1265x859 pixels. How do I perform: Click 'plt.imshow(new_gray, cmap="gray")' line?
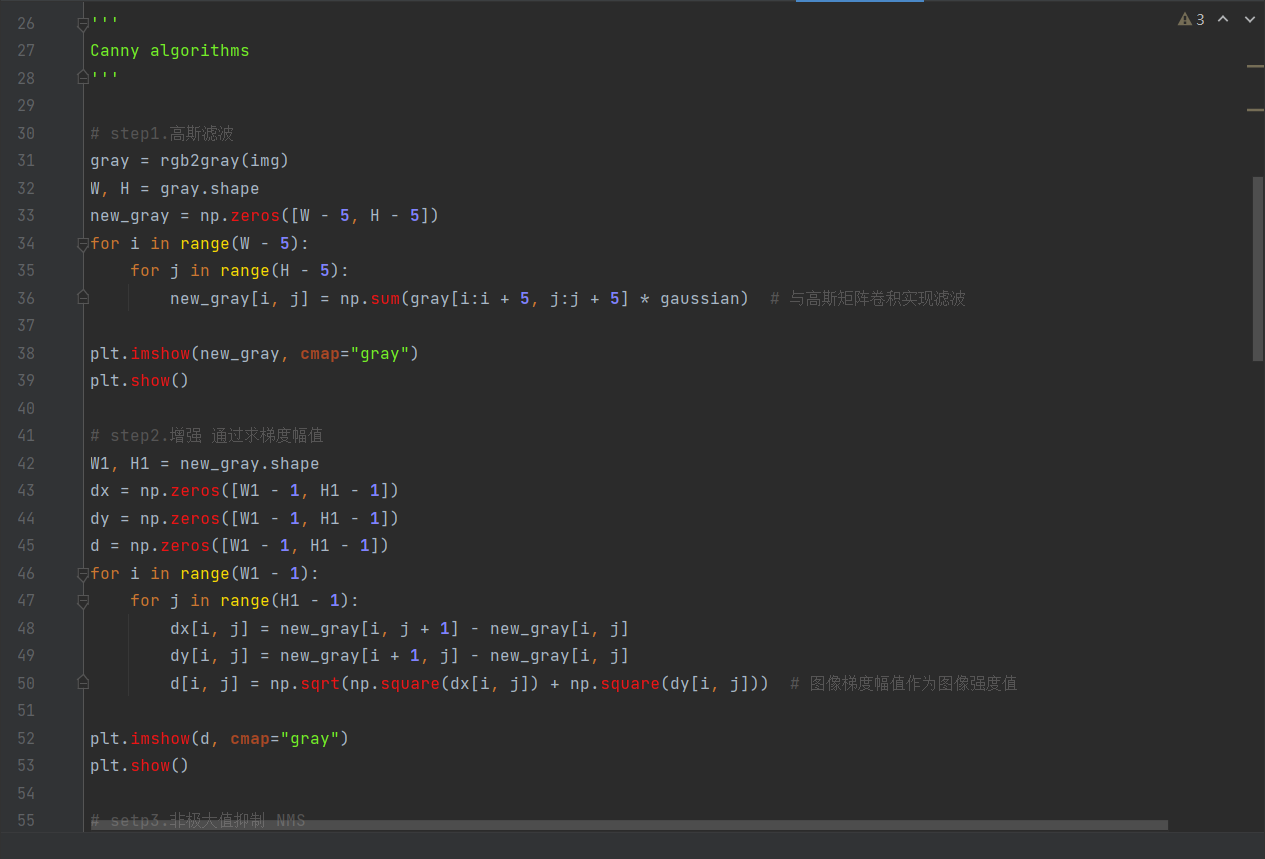click(255, 353)
